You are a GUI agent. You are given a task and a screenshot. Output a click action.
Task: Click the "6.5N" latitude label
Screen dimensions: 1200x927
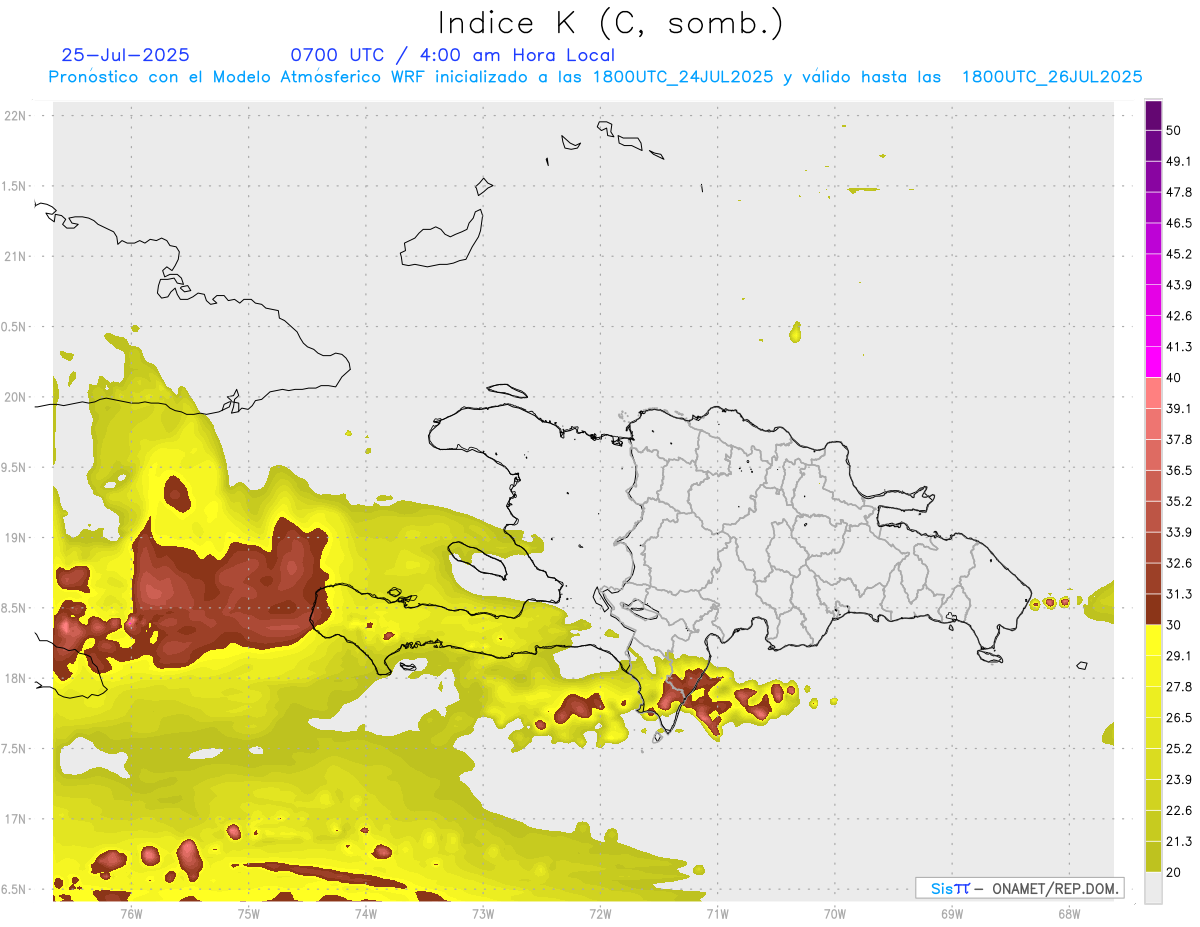15,889
